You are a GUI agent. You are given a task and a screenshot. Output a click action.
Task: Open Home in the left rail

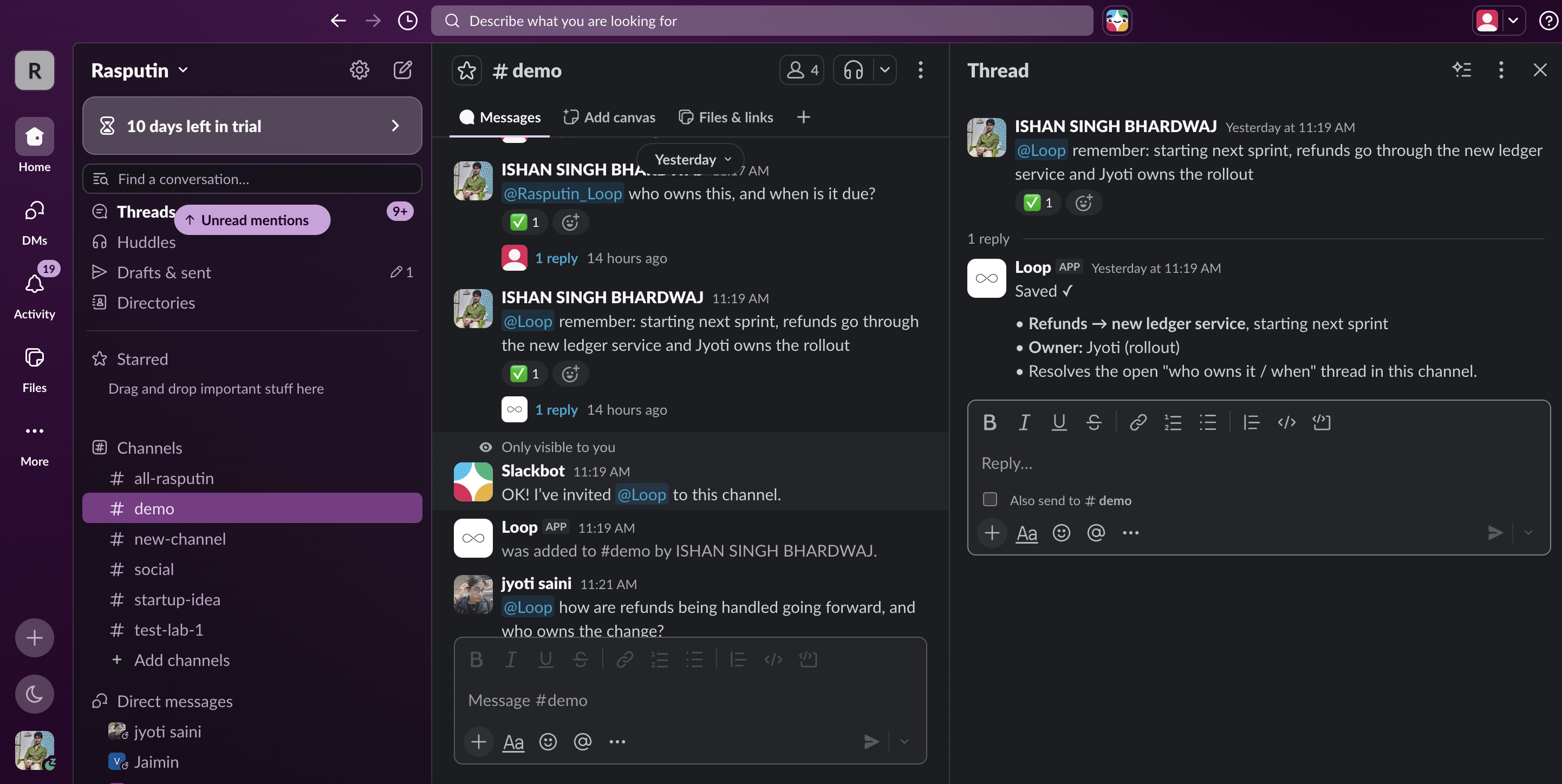(35, 145)
